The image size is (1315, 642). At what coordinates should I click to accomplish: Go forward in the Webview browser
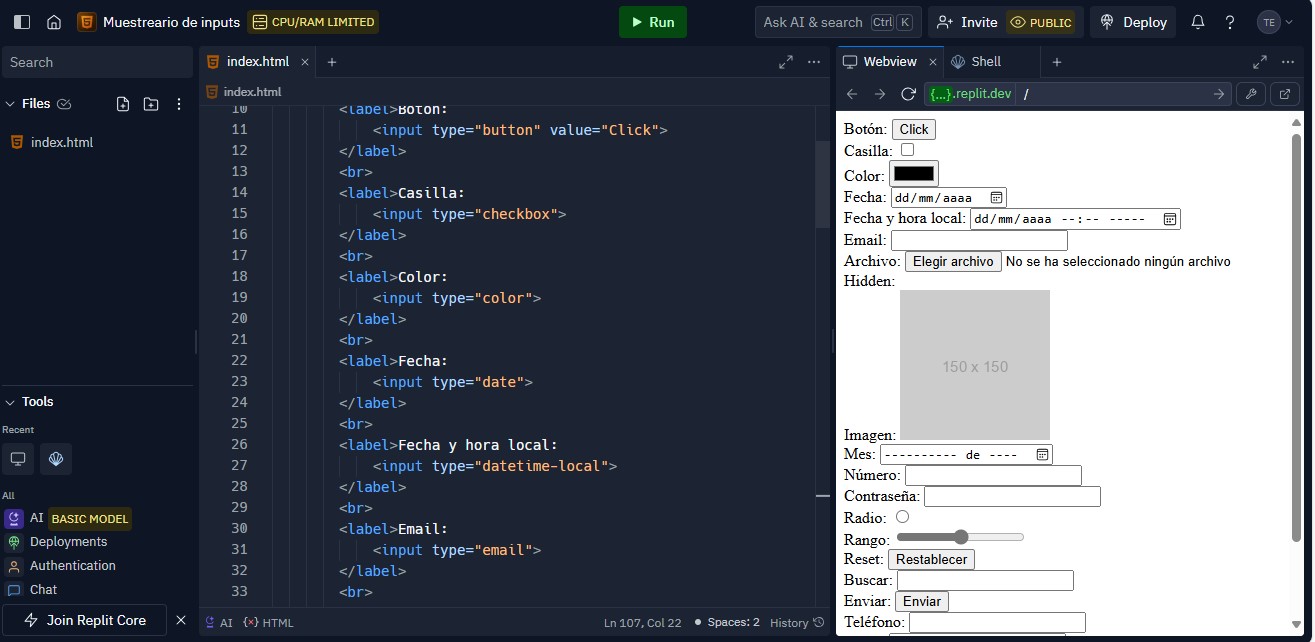(880, 94)
